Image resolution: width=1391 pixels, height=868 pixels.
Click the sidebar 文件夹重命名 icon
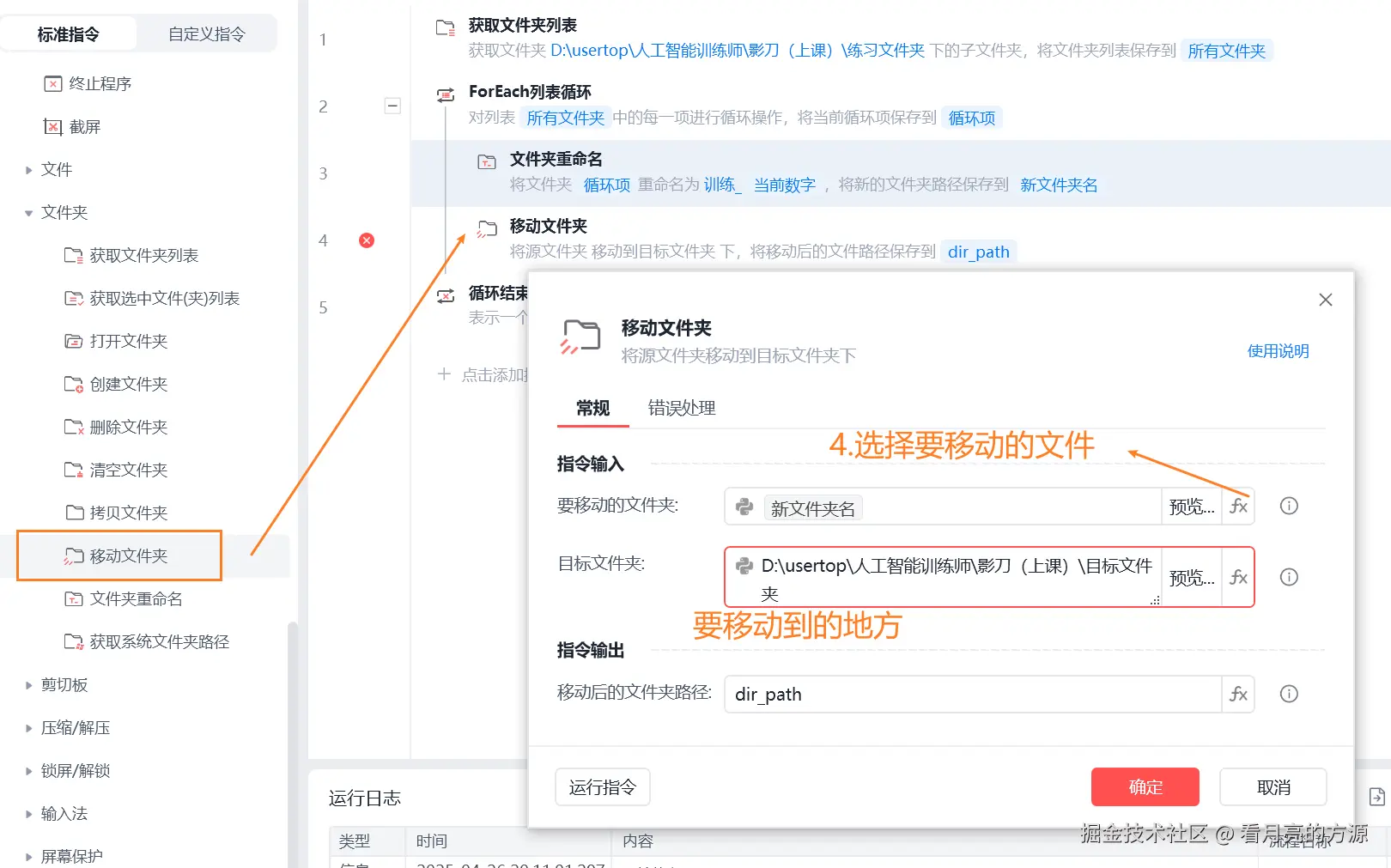[74, 598]
